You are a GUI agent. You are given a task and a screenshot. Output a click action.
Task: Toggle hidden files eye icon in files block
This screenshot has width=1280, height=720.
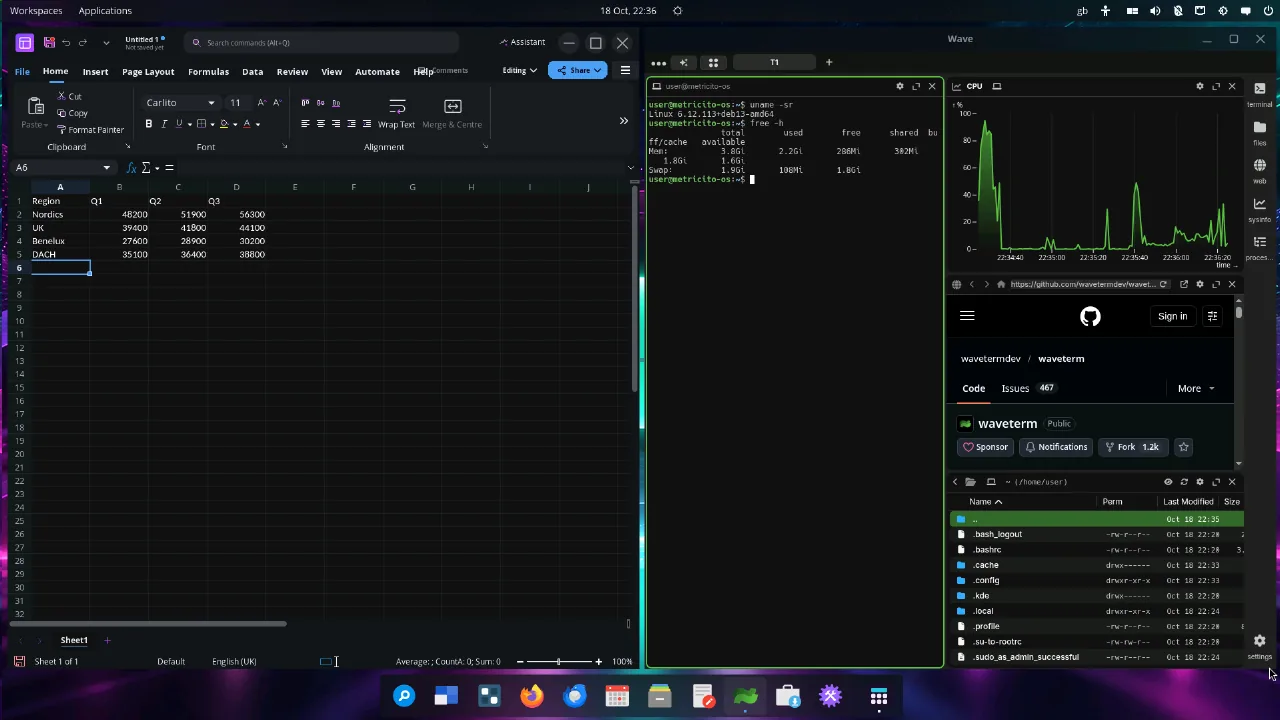(x=1168, y=482)
